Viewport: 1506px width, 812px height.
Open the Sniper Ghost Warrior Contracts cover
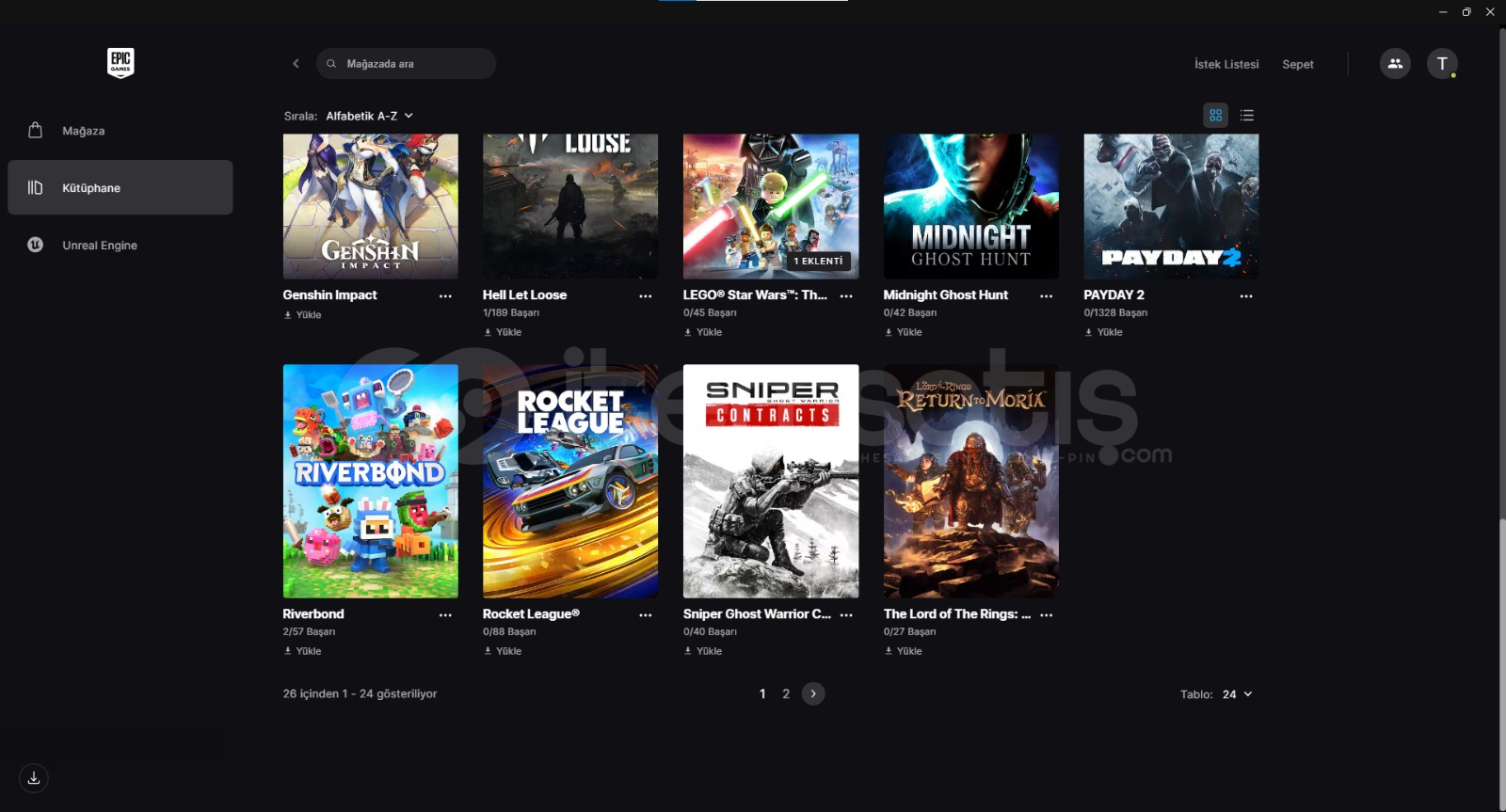click(x=771, y=481)
